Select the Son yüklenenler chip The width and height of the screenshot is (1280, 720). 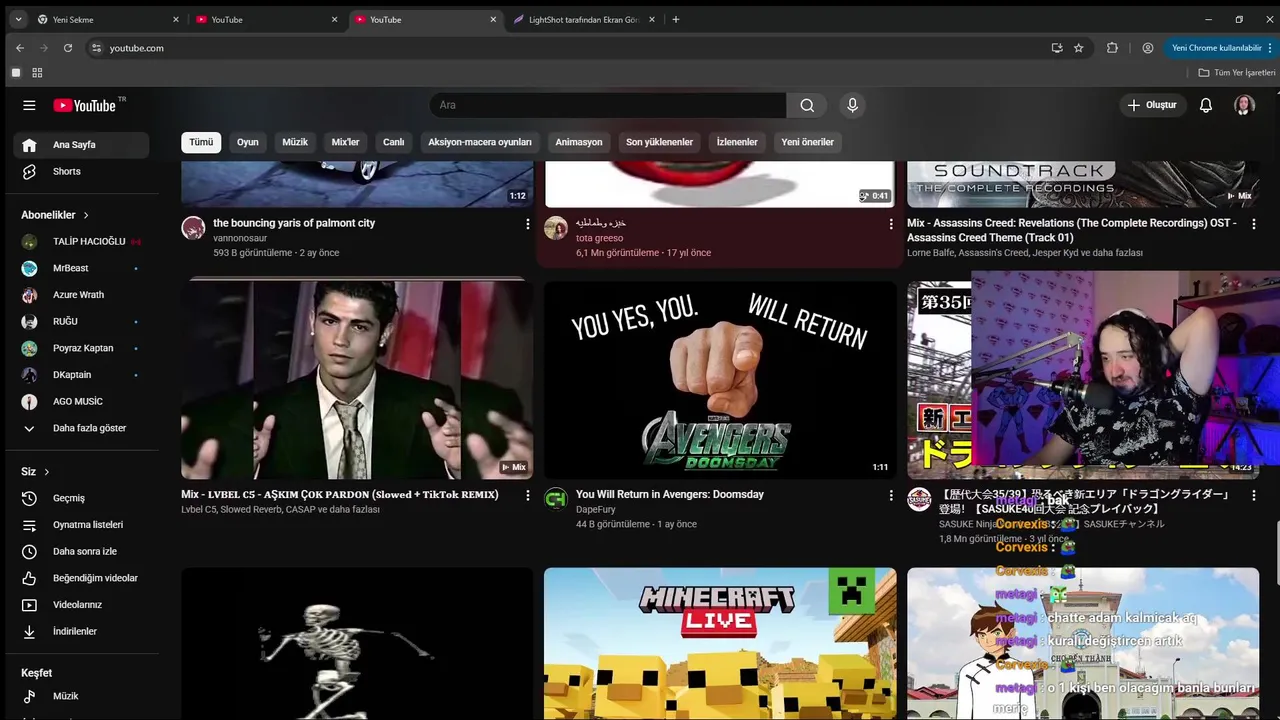(x=659, y=142)
